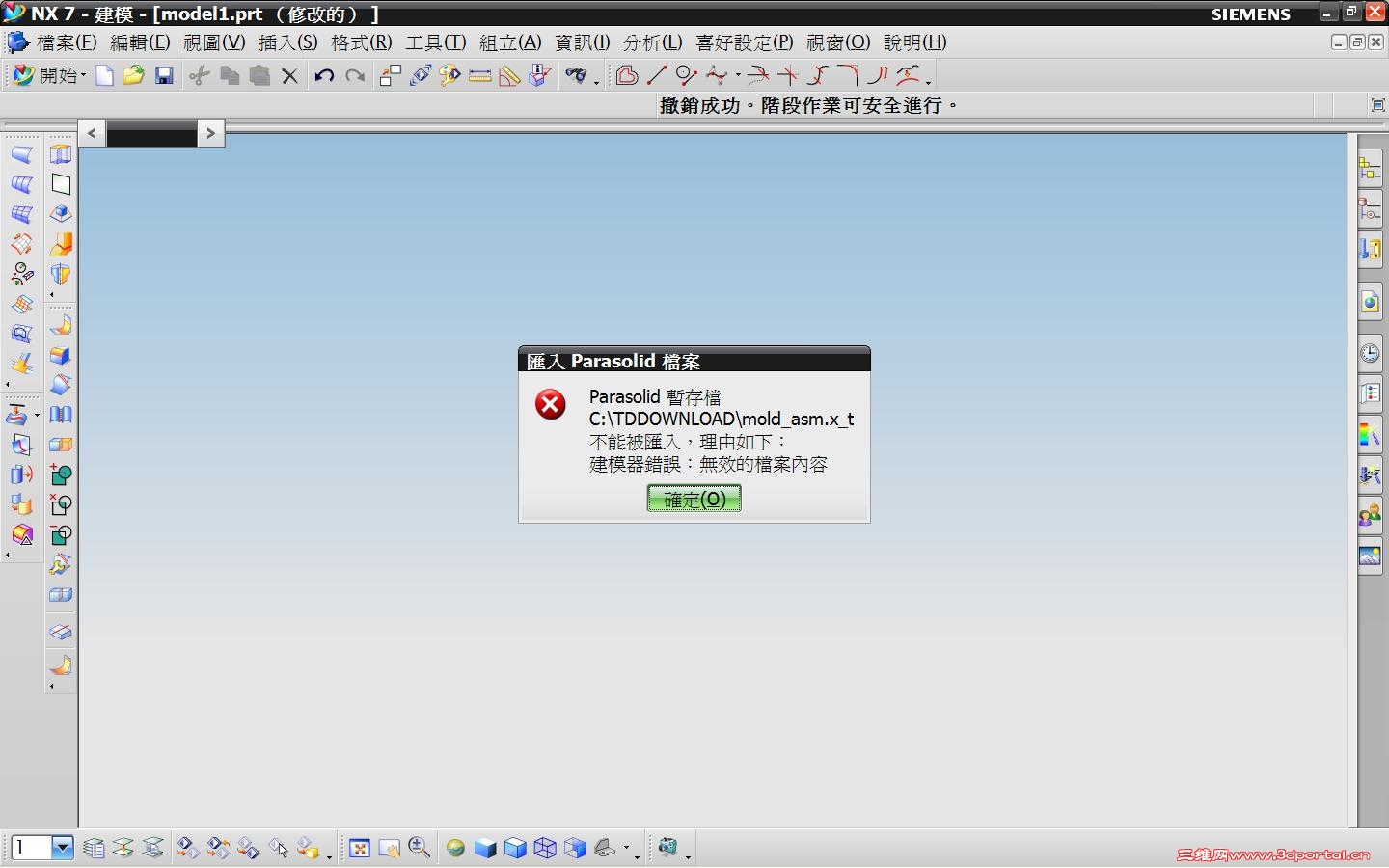Image resolution: width=1389 pixels, height=868 pixels.
Task: Open the 組立(A) menu
Action: click(510, 42)
